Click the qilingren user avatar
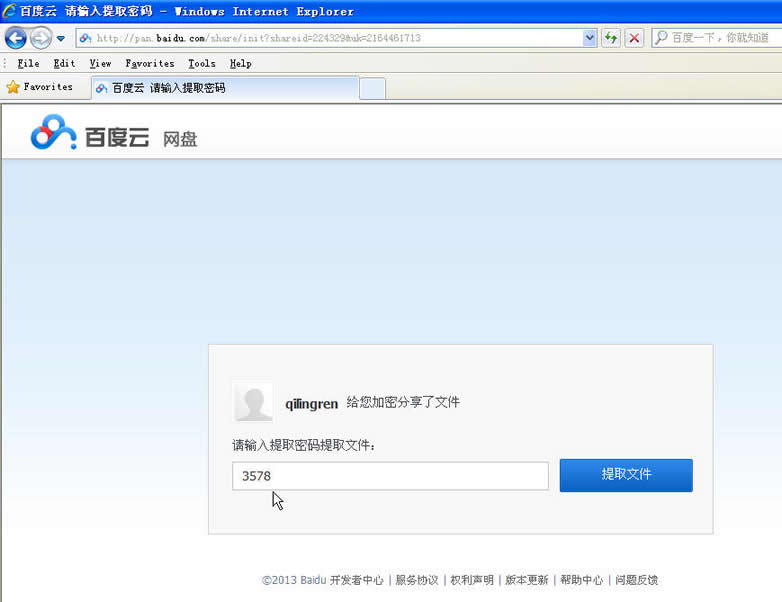782x602 pixels. [x=253, y=402]
